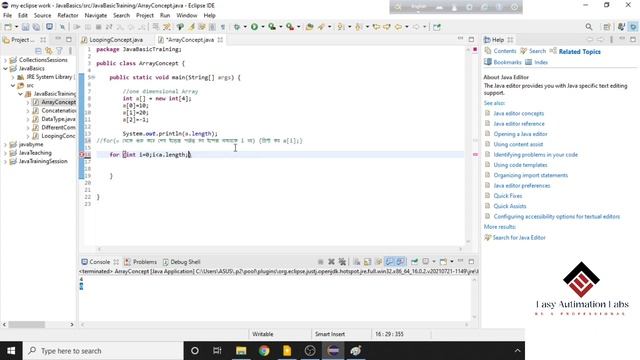640x360 pixels.
Task: Toggle Scroll Lock in Console toolbar
Action: coord(367,262)
